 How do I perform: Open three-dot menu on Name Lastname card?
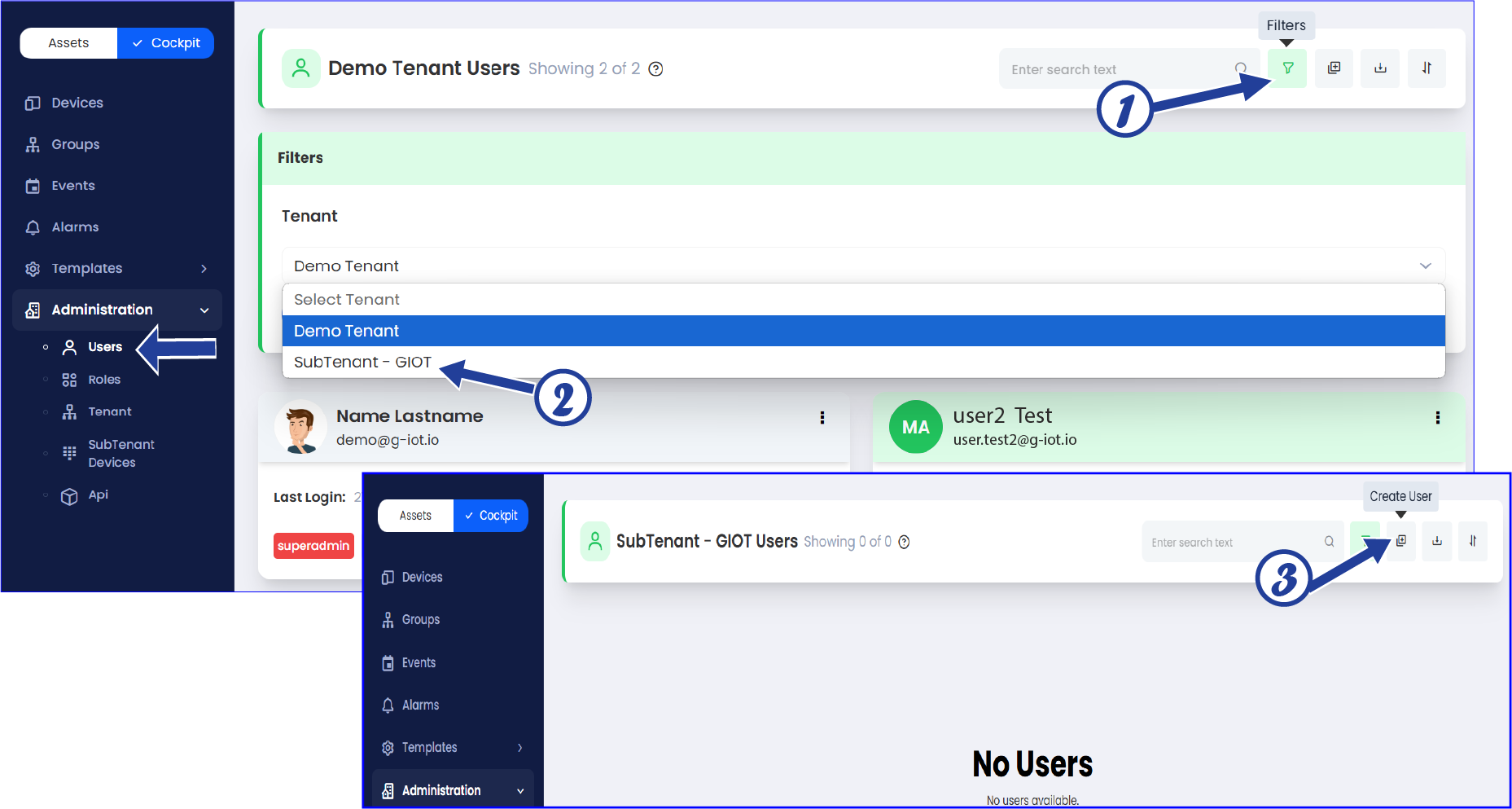pos(822,418)
